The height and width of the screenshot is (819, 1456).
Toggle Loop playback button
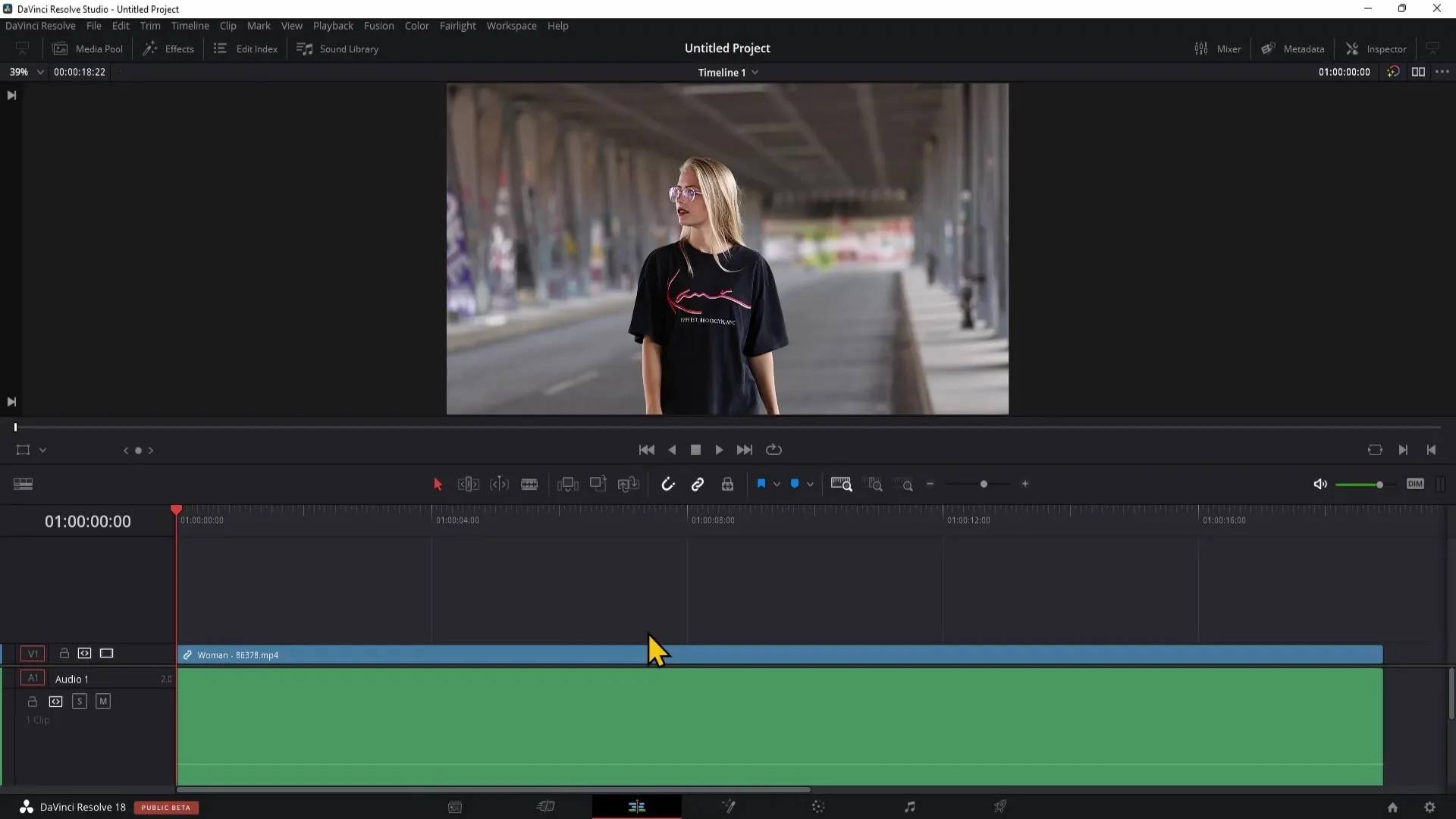(x=773, y=450)
